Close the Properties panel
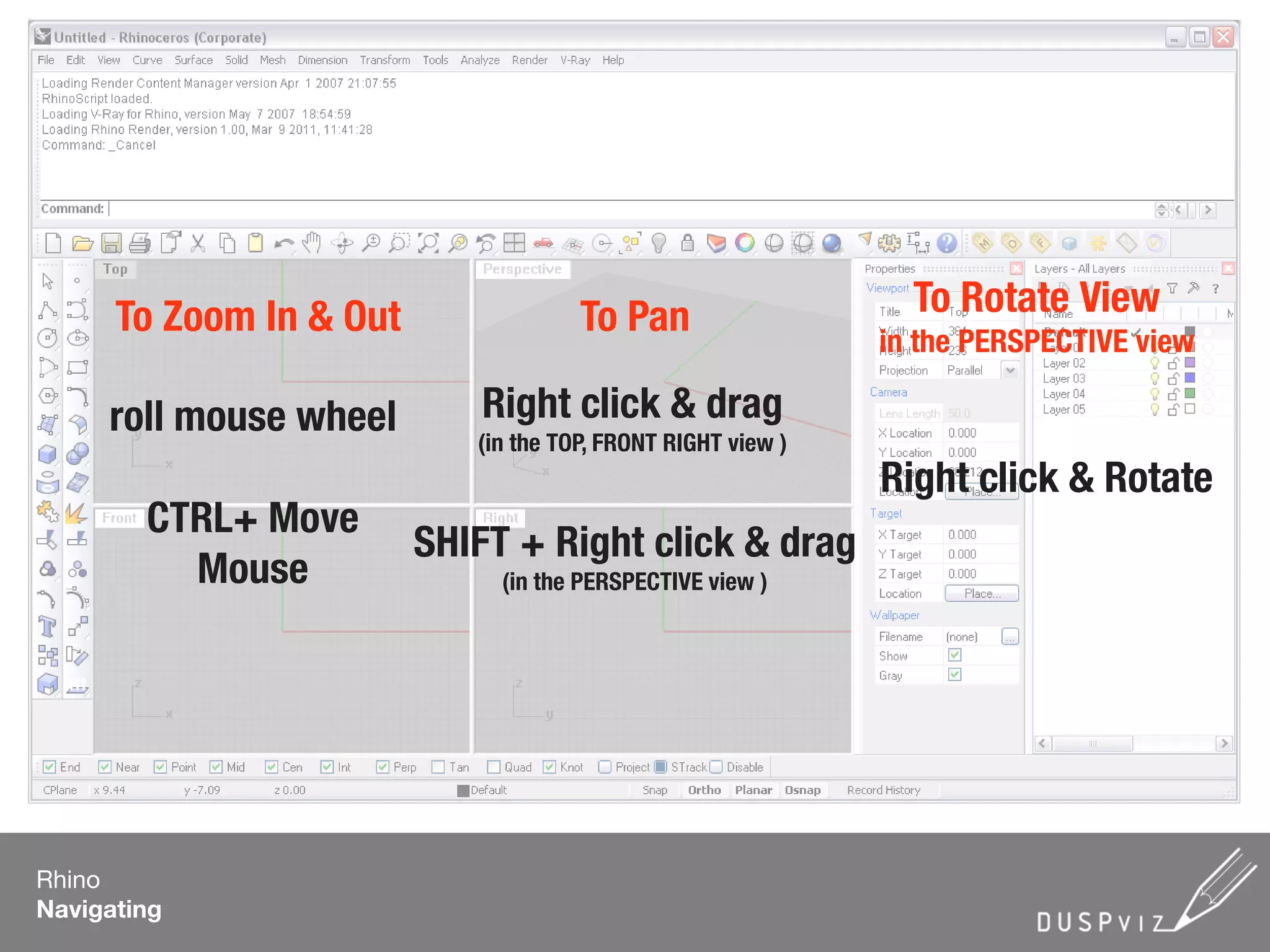Screen dimensions: 1270x952 click(1016, 268)
